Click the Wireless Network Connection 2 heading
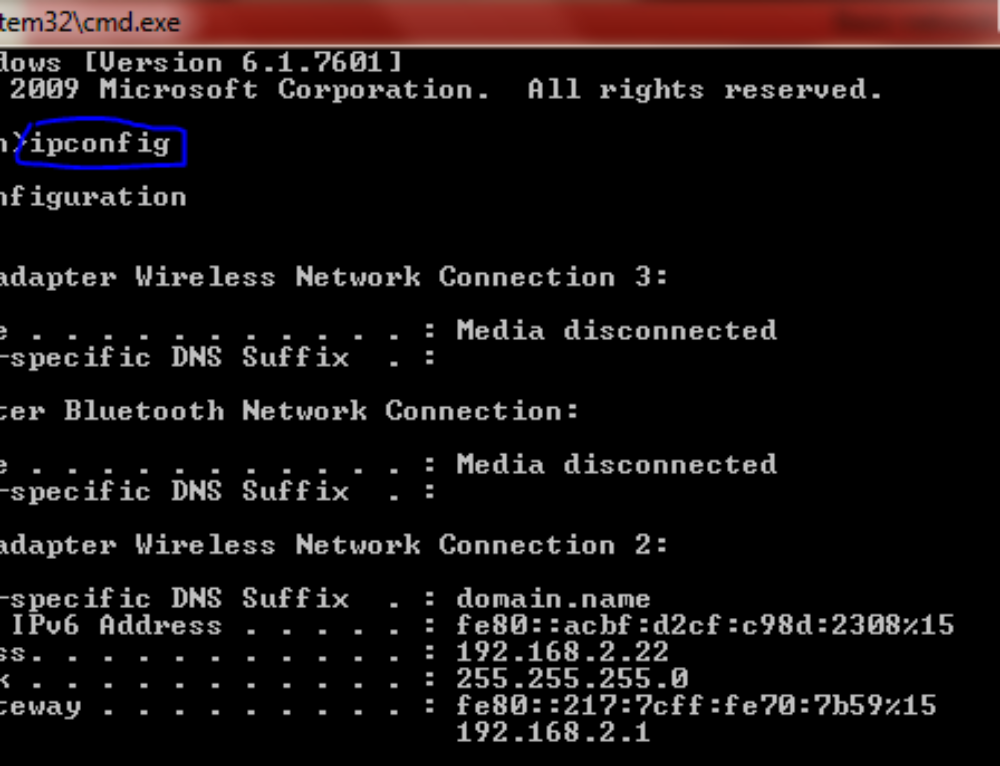 pyautogui.click(x=400, y=545)
